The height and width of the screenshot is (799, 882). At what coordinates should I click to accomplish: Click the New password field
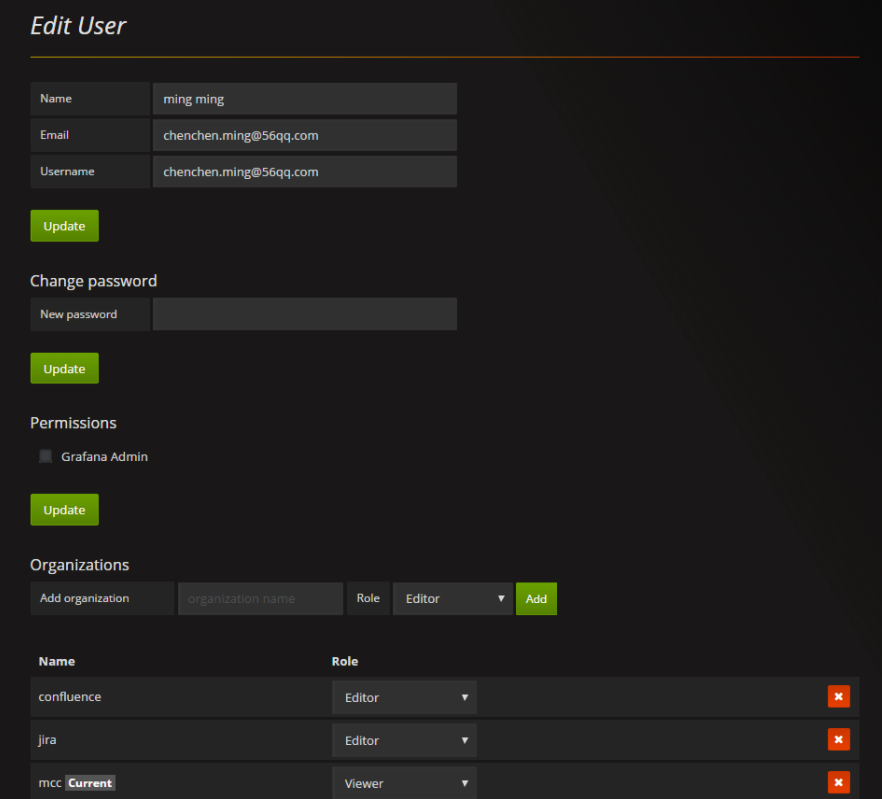(x=304, y=314)
